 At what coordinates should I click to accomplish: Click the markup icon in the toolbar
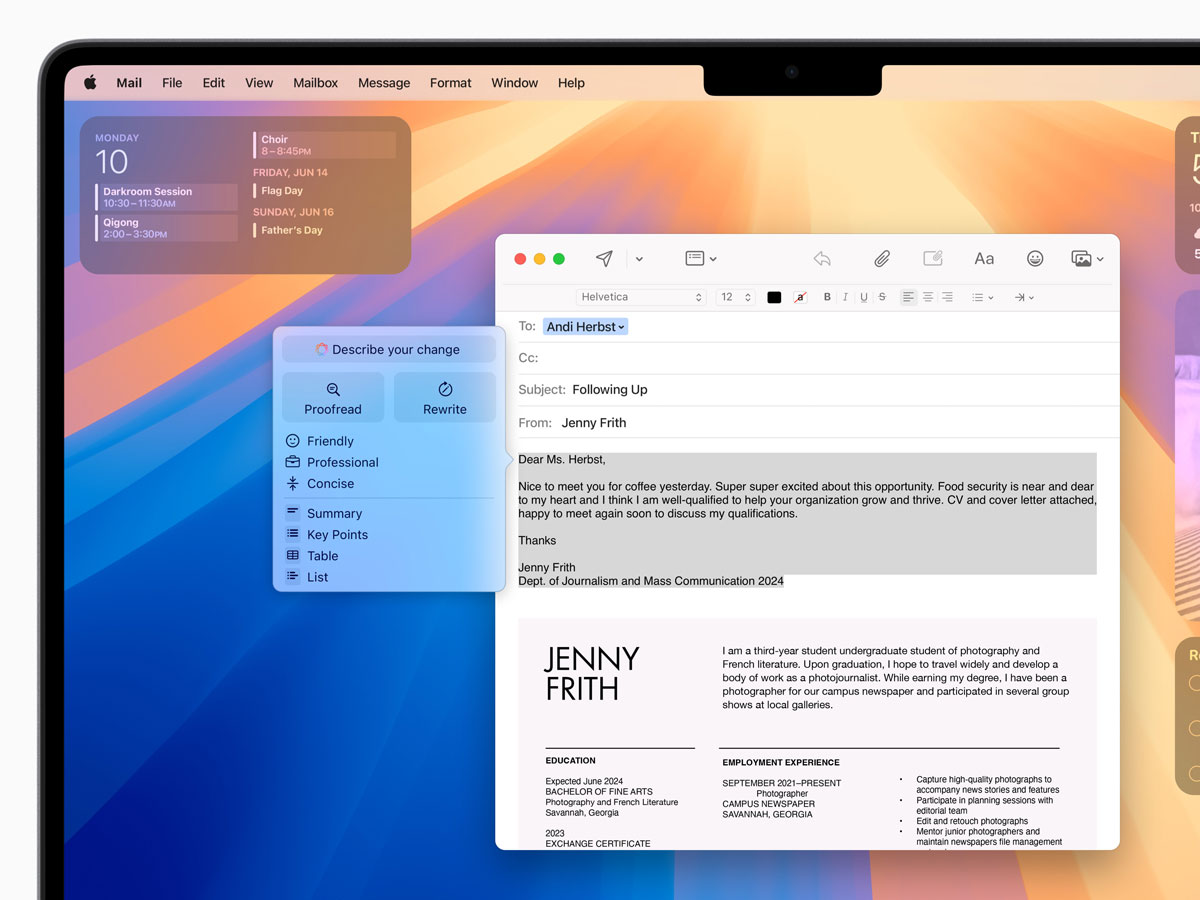click(x=933, y=259)
